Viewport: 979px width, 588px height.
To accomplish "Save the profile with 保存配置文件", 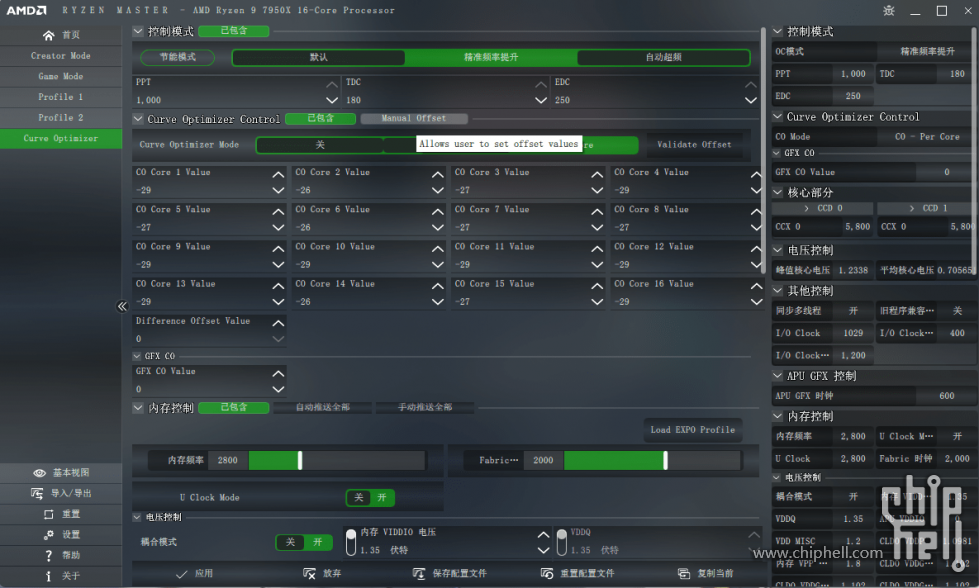I will [x=450, y=573].
